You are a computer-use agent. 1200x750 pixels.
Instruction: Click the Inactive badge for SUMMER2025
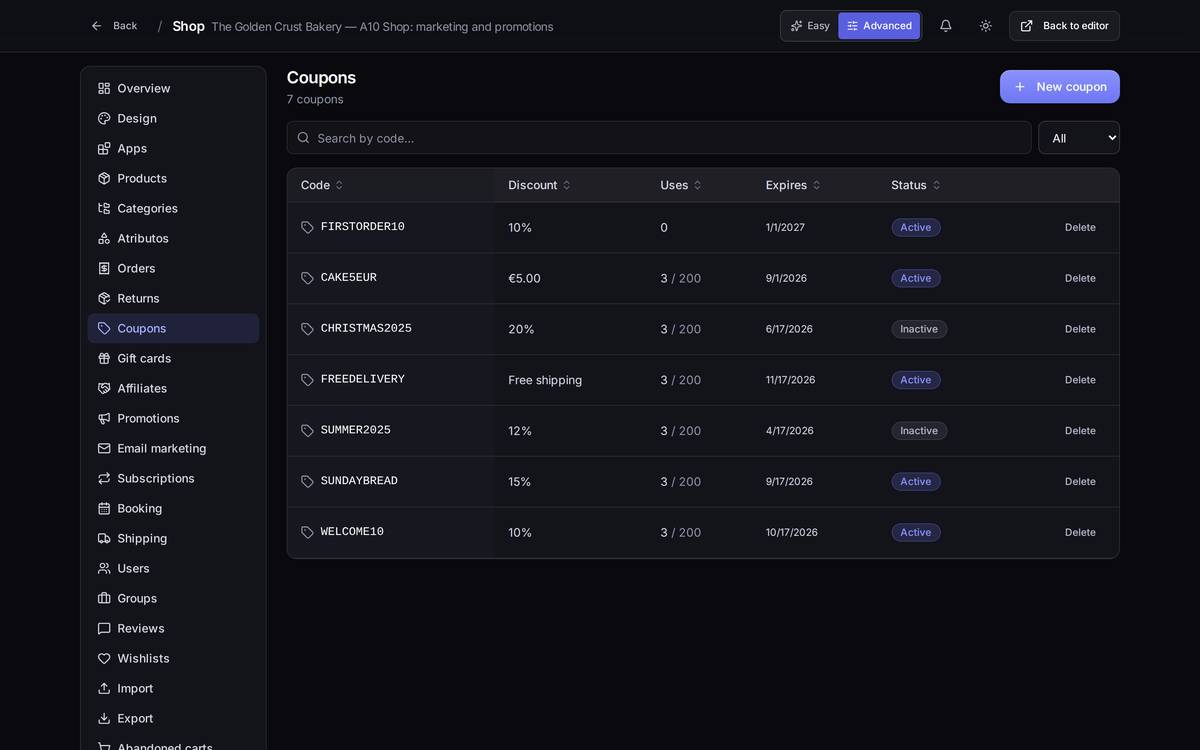pyautogui.click(x=919, y=431)
